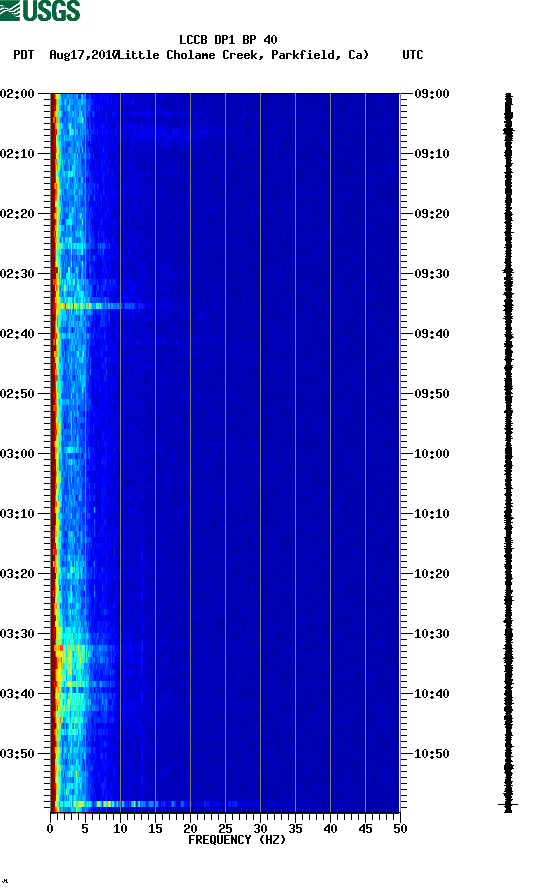Screen dimensions: 552x892
Task: Click the 30 Hz frequency axis label
Action: (x=260, y=829)
